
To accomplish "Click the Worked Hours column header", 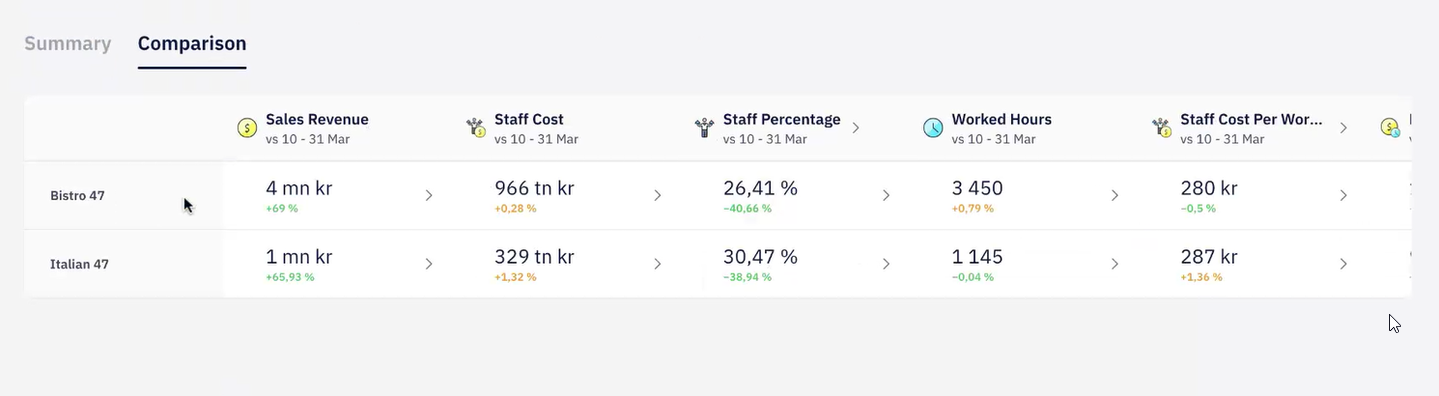I will [1002, 119].
